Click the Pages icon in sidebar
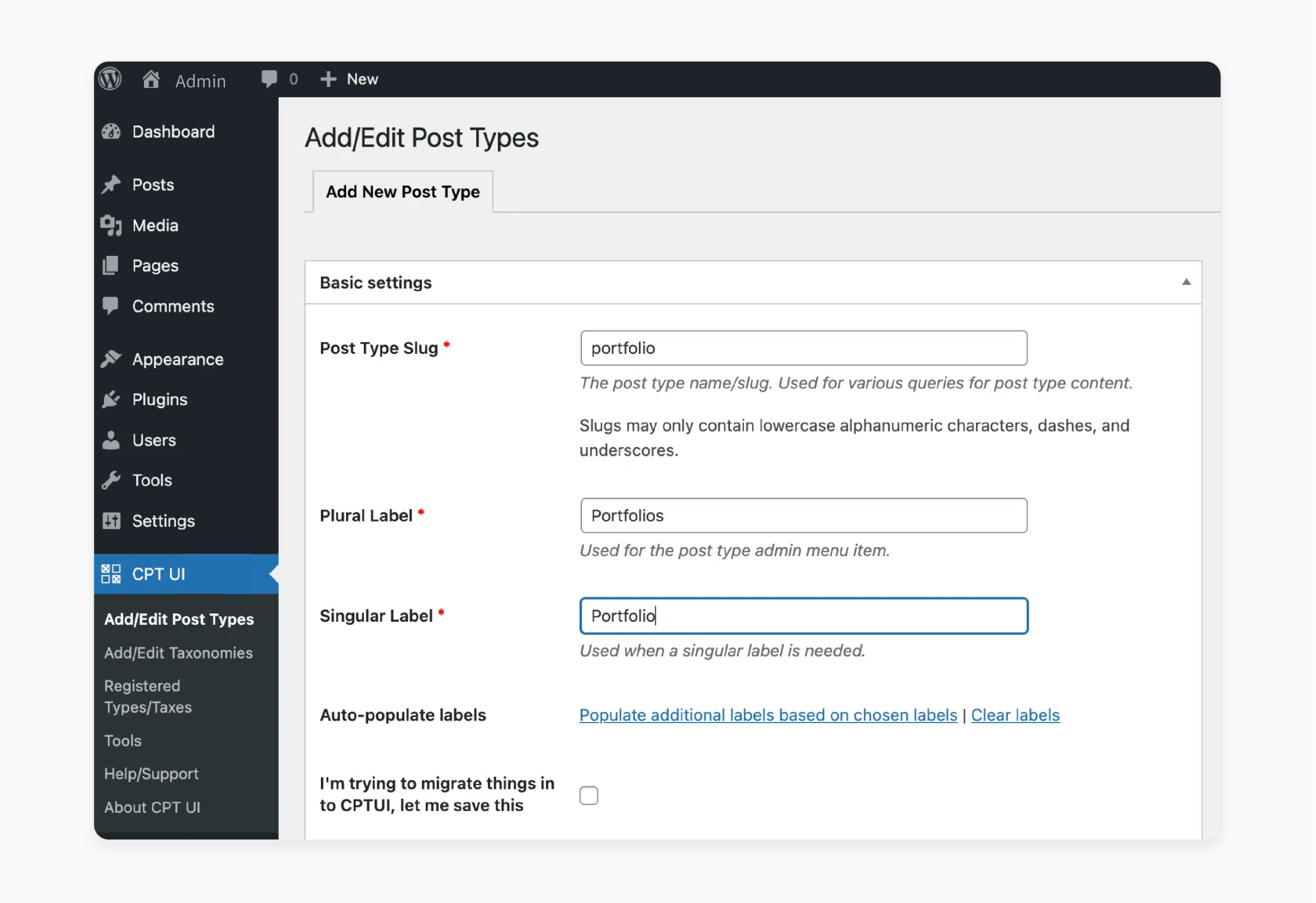1316x903 pixels. [x=111, y=265]
